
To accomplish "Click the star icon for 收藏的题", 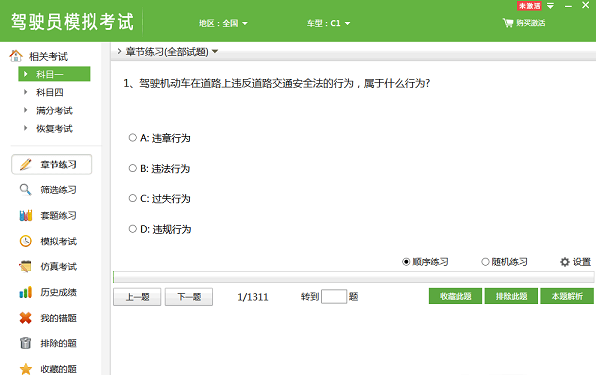I will 25,369.
